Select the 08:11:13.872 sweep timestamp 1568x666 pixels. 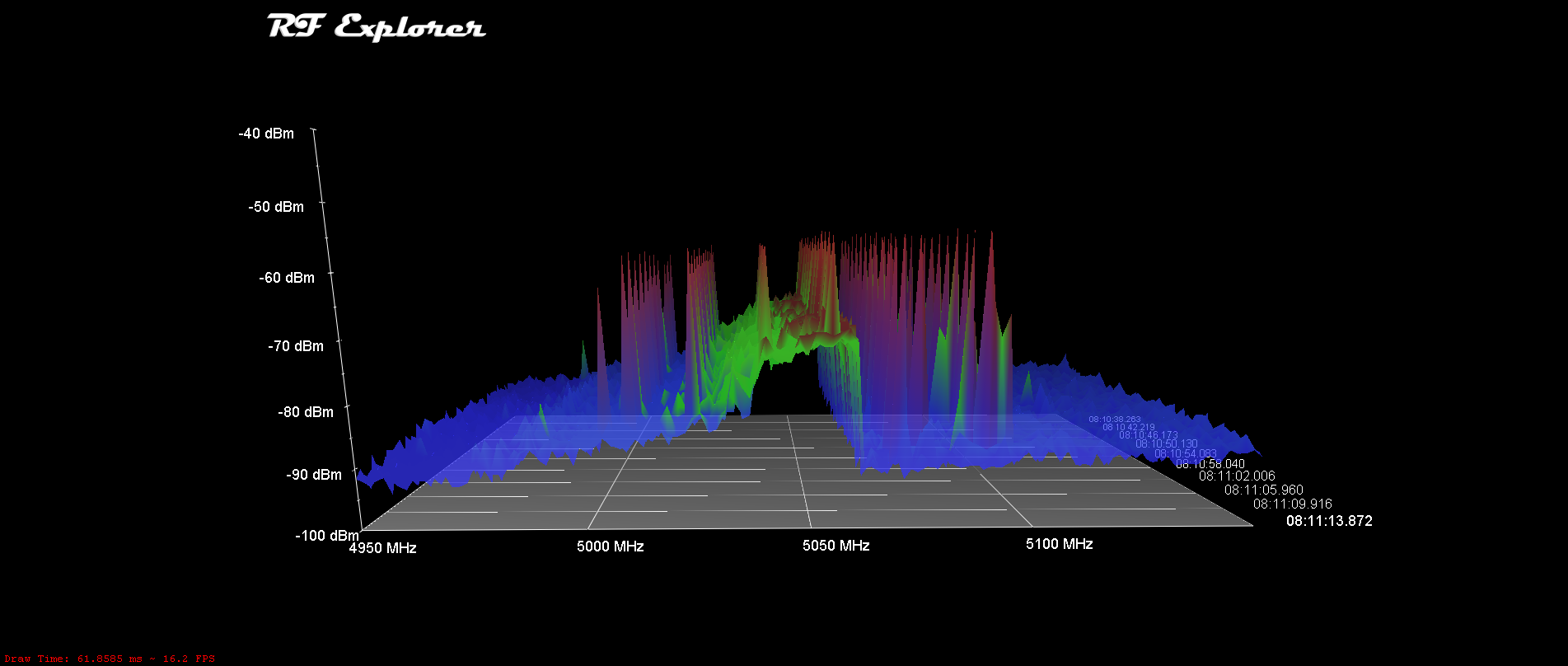point(1329,521)
